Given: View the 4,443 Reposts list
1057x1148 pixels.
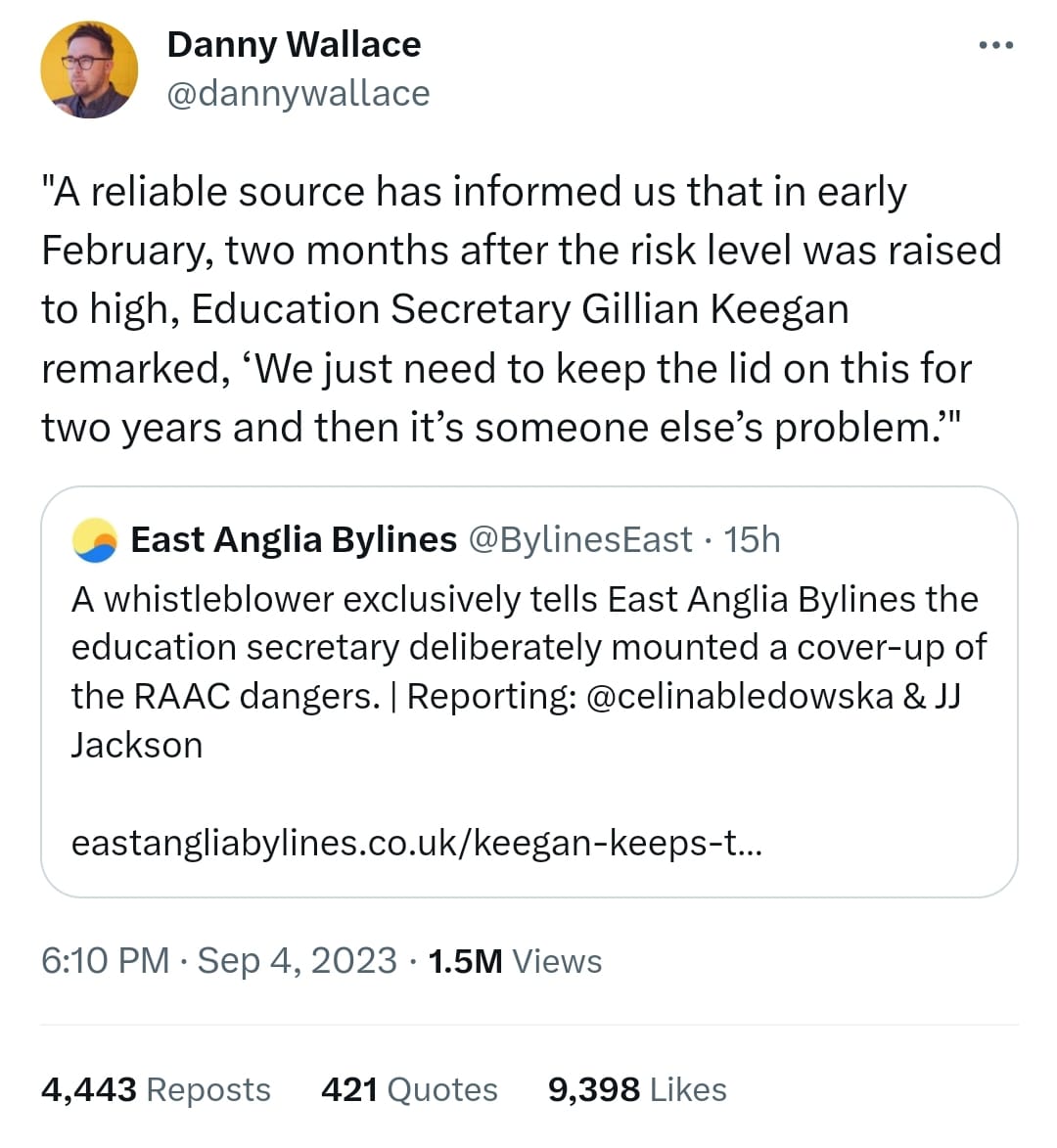Looking at the screenshot, I should [x=156, y=1089].
